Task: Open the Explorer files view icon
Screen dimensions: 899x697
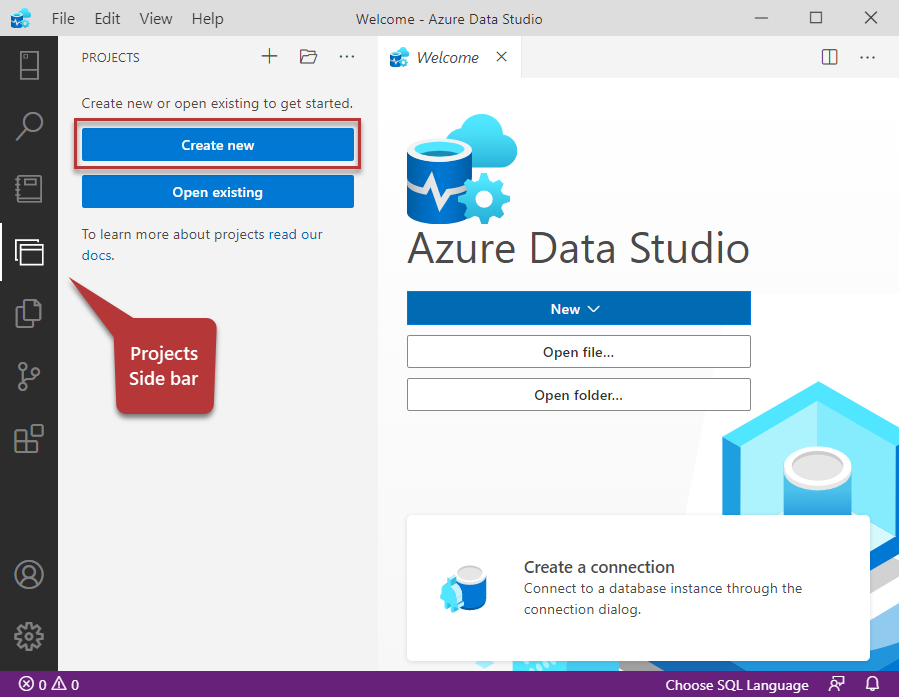Action: (29, 314)
